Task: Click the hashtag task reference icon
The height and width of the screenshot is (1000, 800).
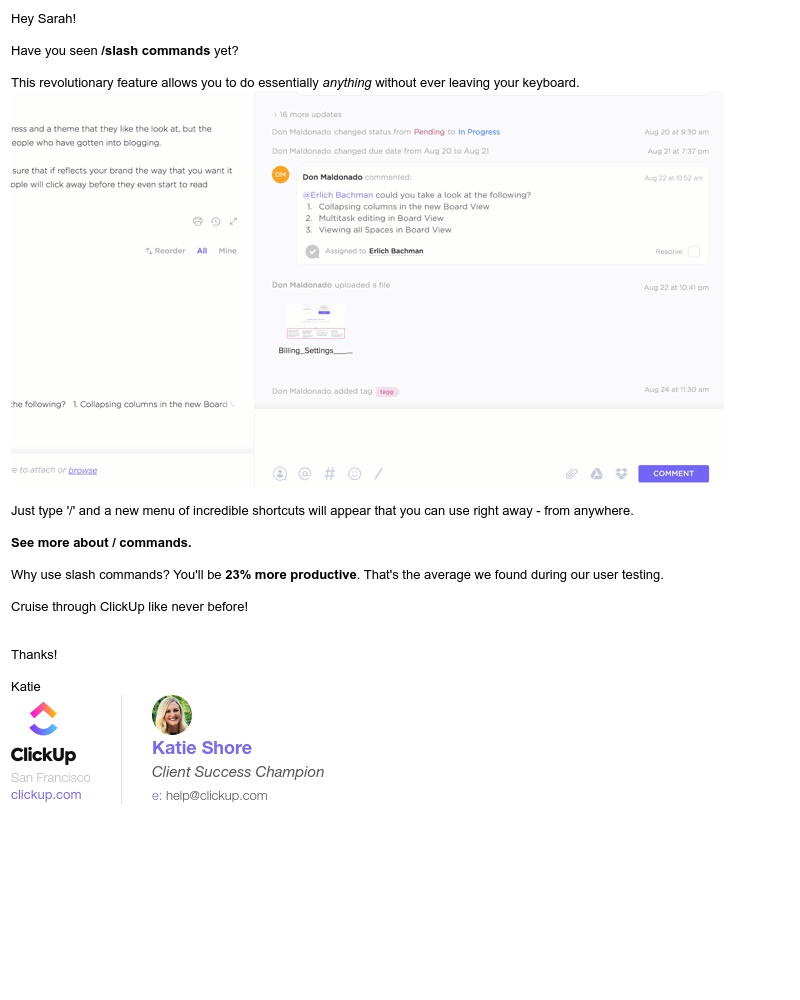Action: click(330, 474)
